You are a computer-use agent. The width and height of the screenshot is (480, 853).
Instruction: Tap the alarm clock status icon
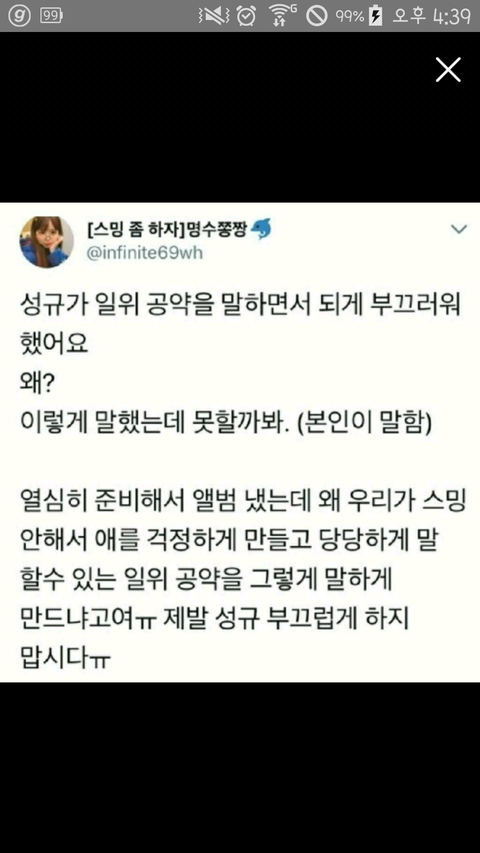pyautogui.click(x=246, y=16)
